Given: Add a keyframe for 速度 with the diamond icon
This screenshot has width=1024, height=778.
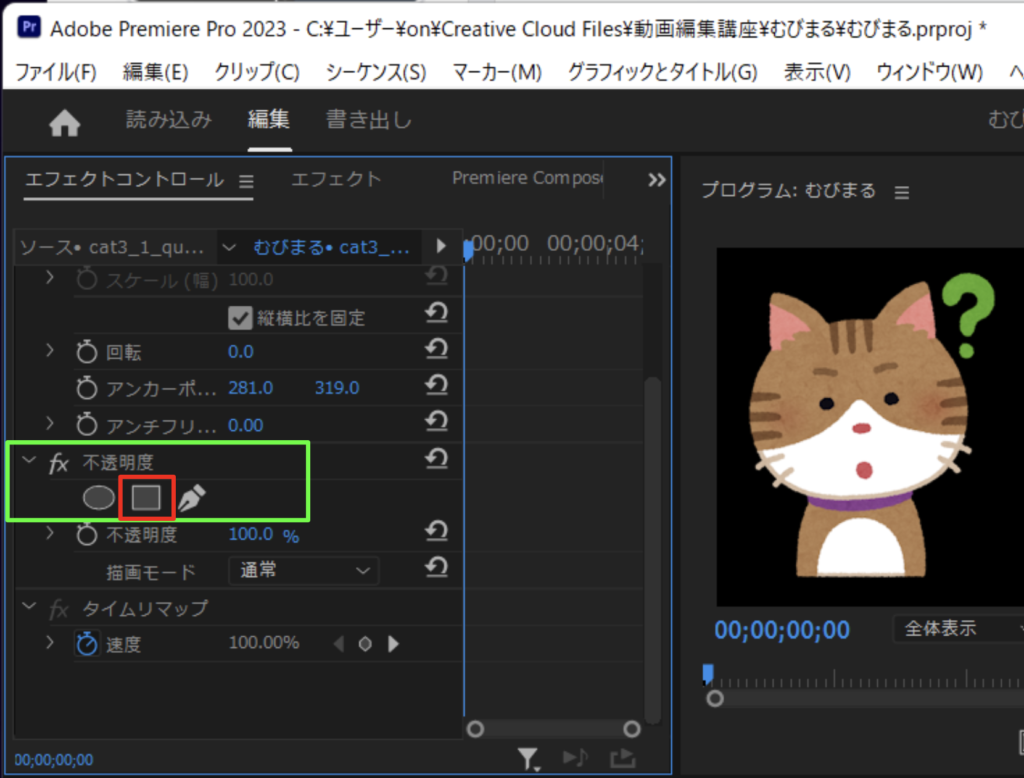Looking at the screenshot, I should 365,644.
